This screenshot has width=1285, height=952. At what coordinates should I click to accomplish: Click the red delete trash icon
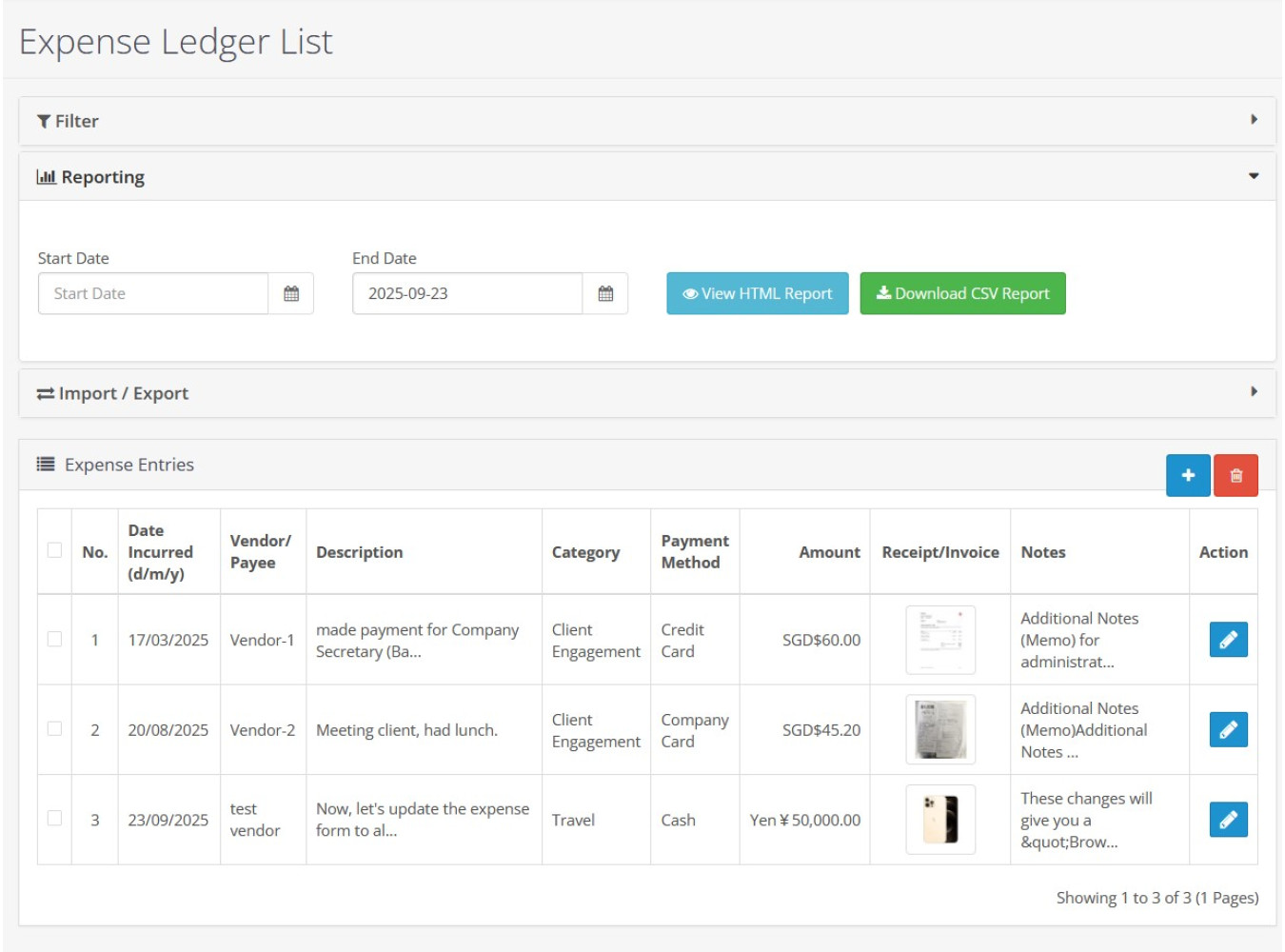click(x=1236, y=475)
